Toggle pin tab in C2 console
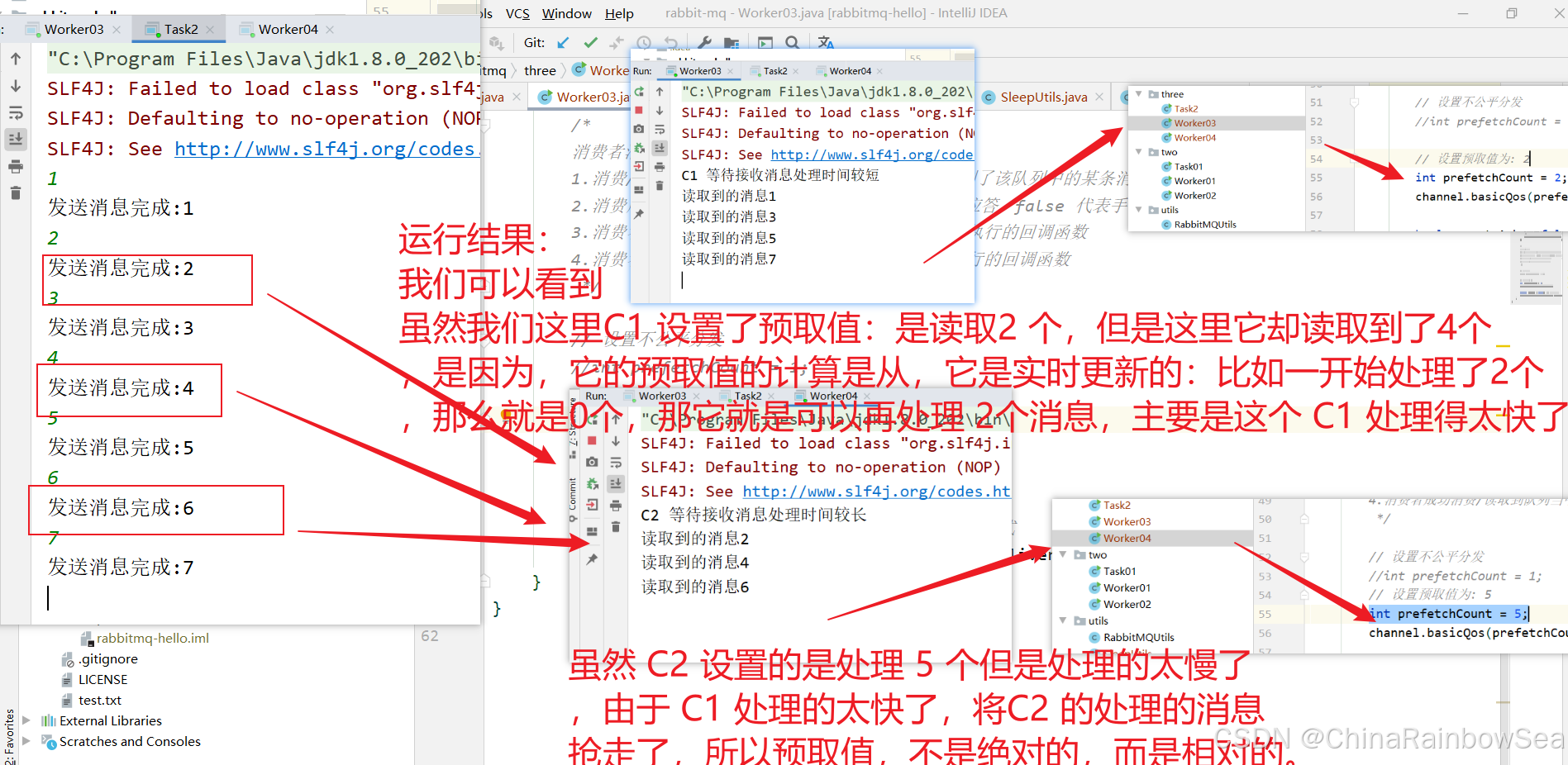 point(592,559)
